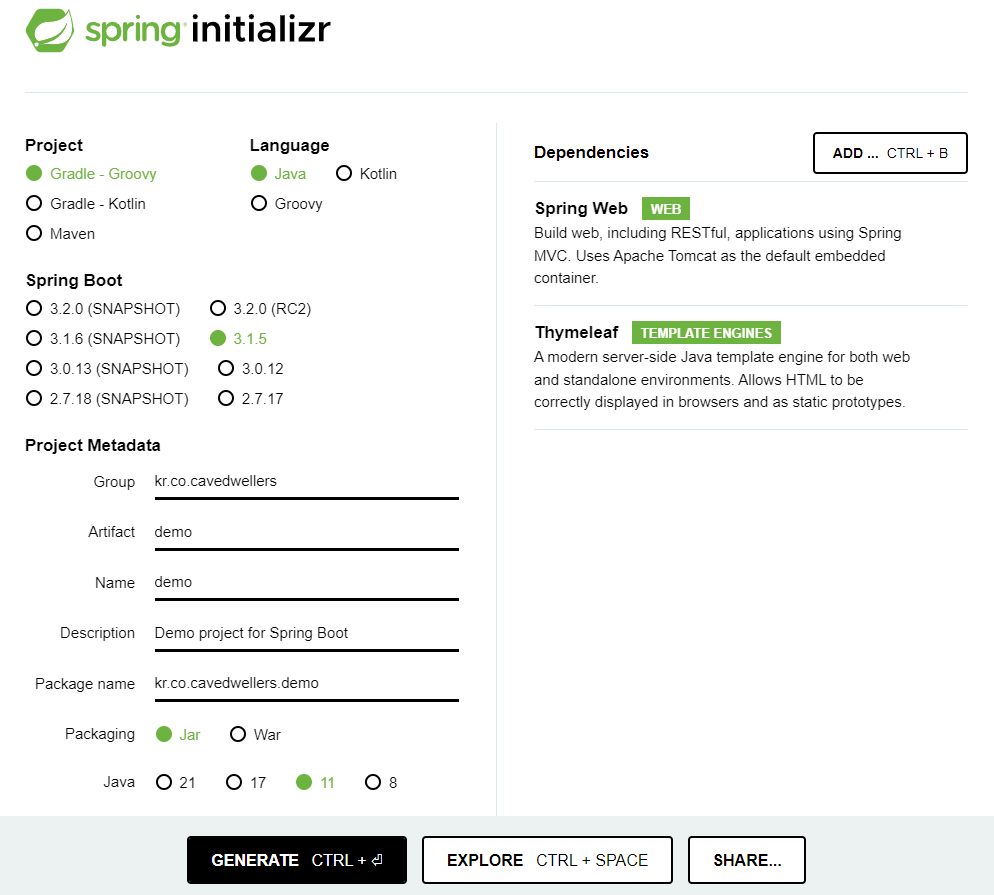Select Jar packaging

(x=178, y=735)
